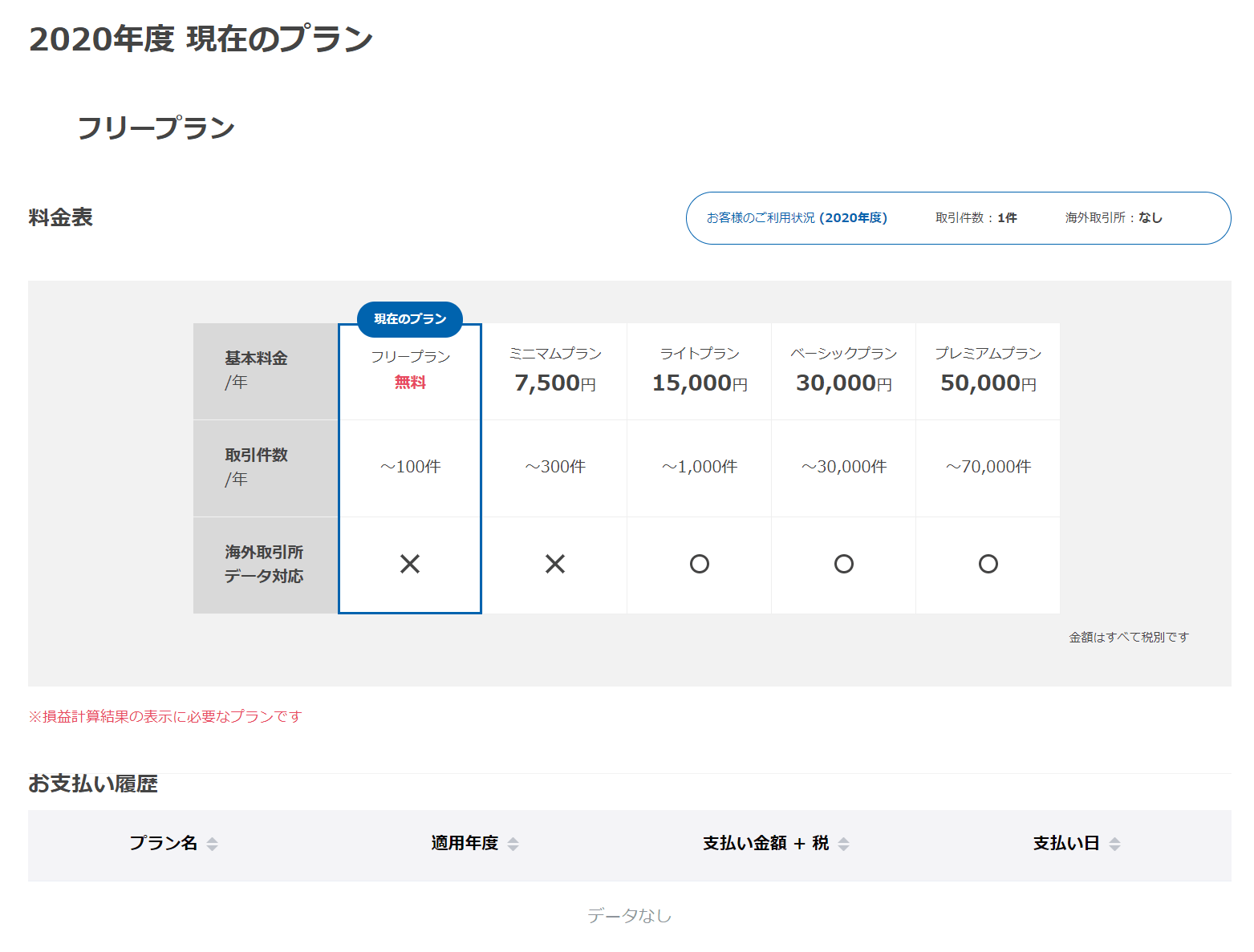The height and width of the screenshot is (952, 1254).
Task: Select the ベーシックプラン 30,000円 plan
Action: [x=844, y=371]
